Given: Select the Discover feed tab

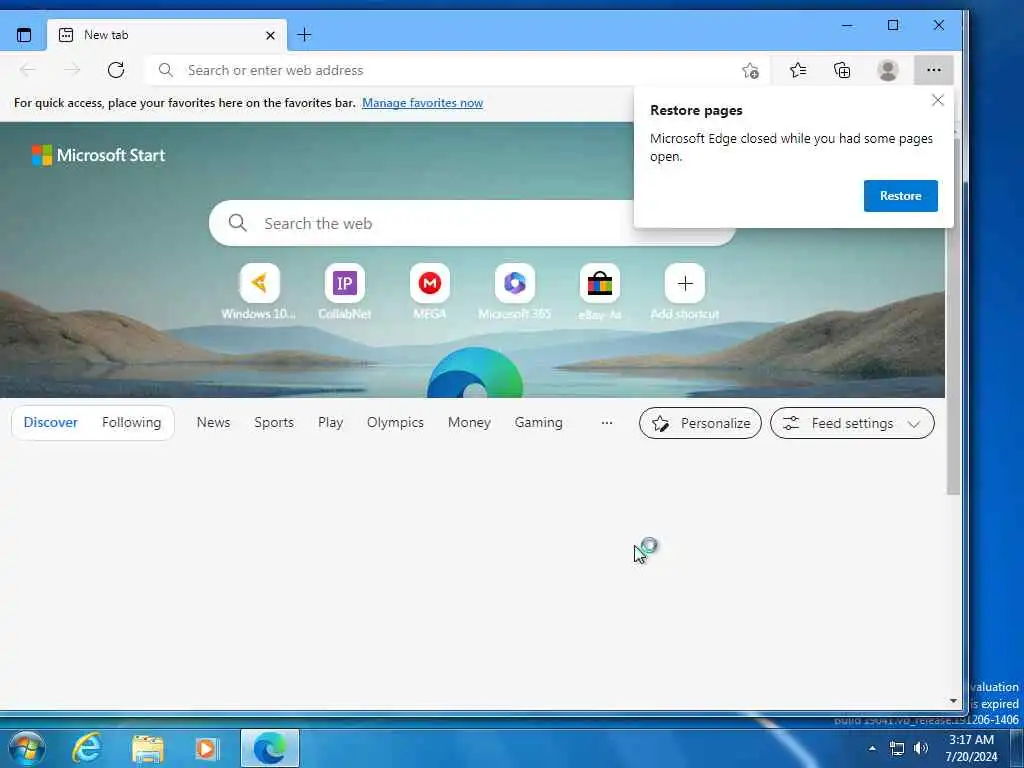Looking at the screenshot, I should point(50,423).
